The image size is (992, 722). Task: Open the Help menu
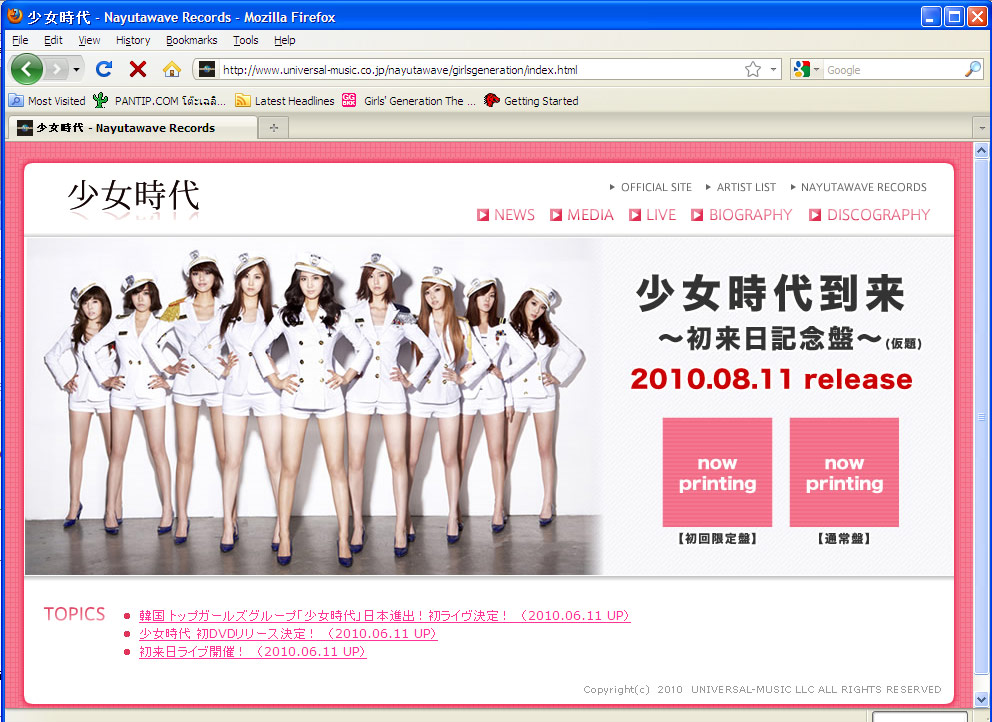[x=285, y=40]
